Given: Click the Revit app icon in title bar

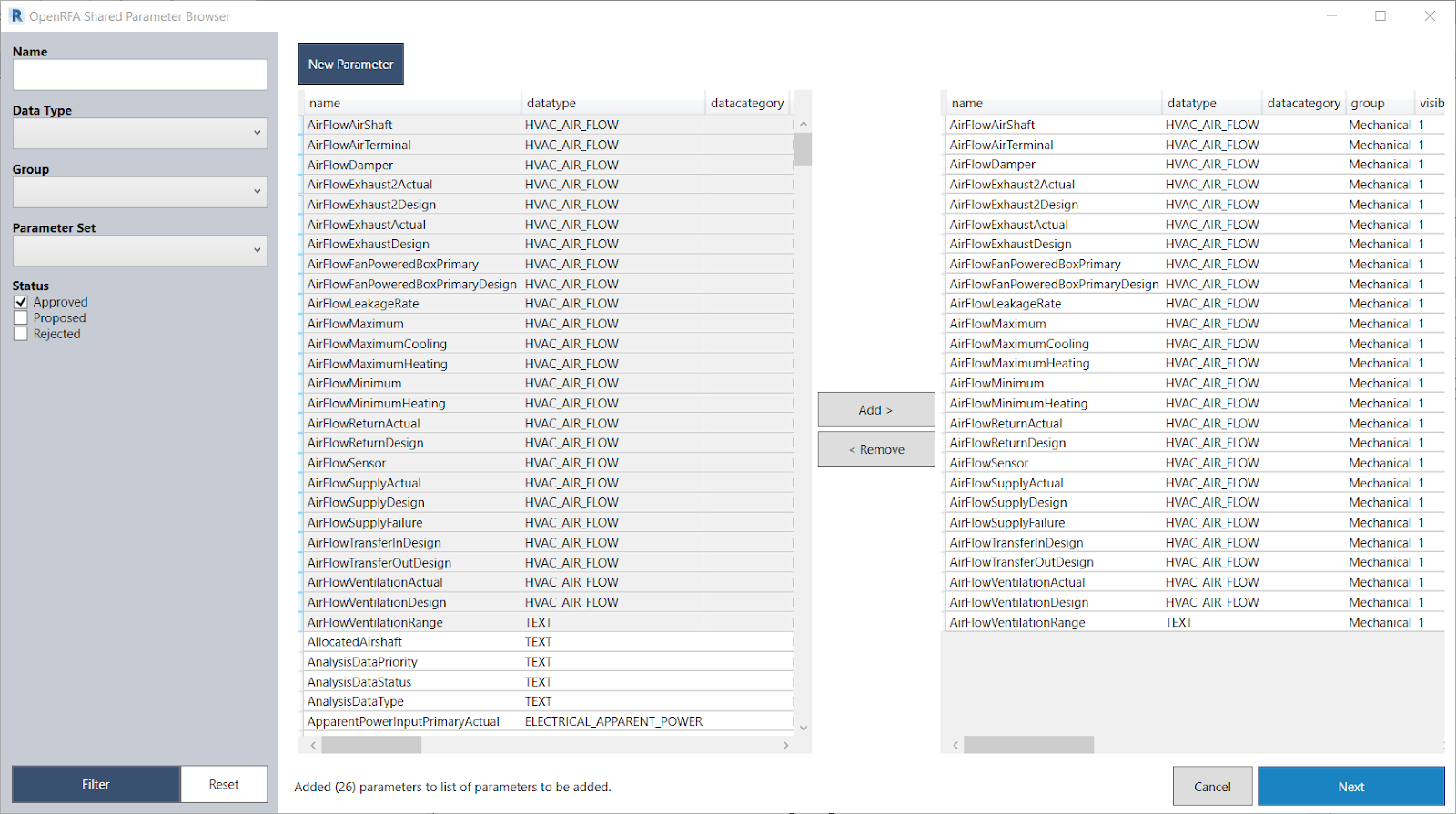Looking at the screenshot, I should [16, 16].
